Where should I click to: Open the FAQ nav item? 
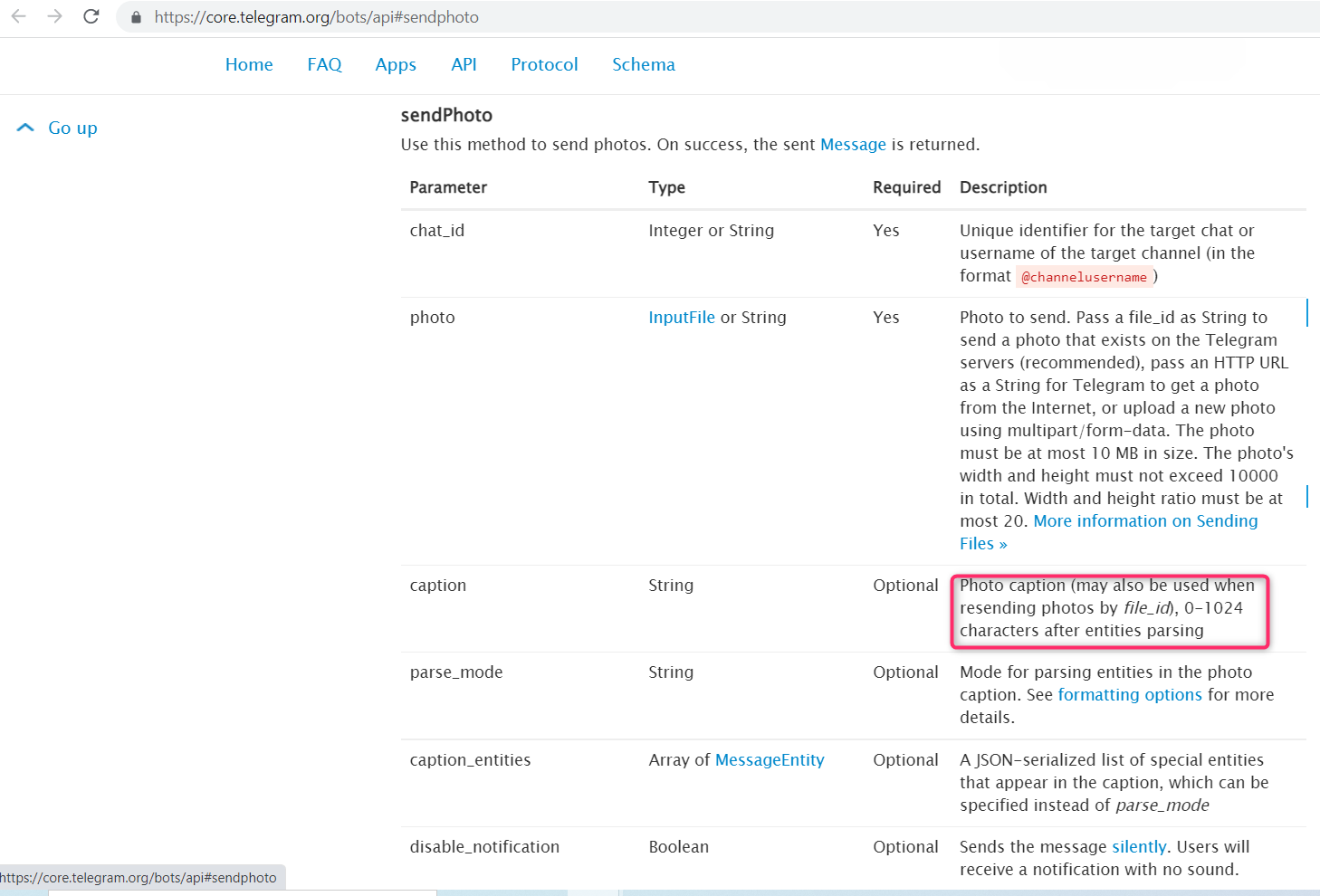click(324, 64)
